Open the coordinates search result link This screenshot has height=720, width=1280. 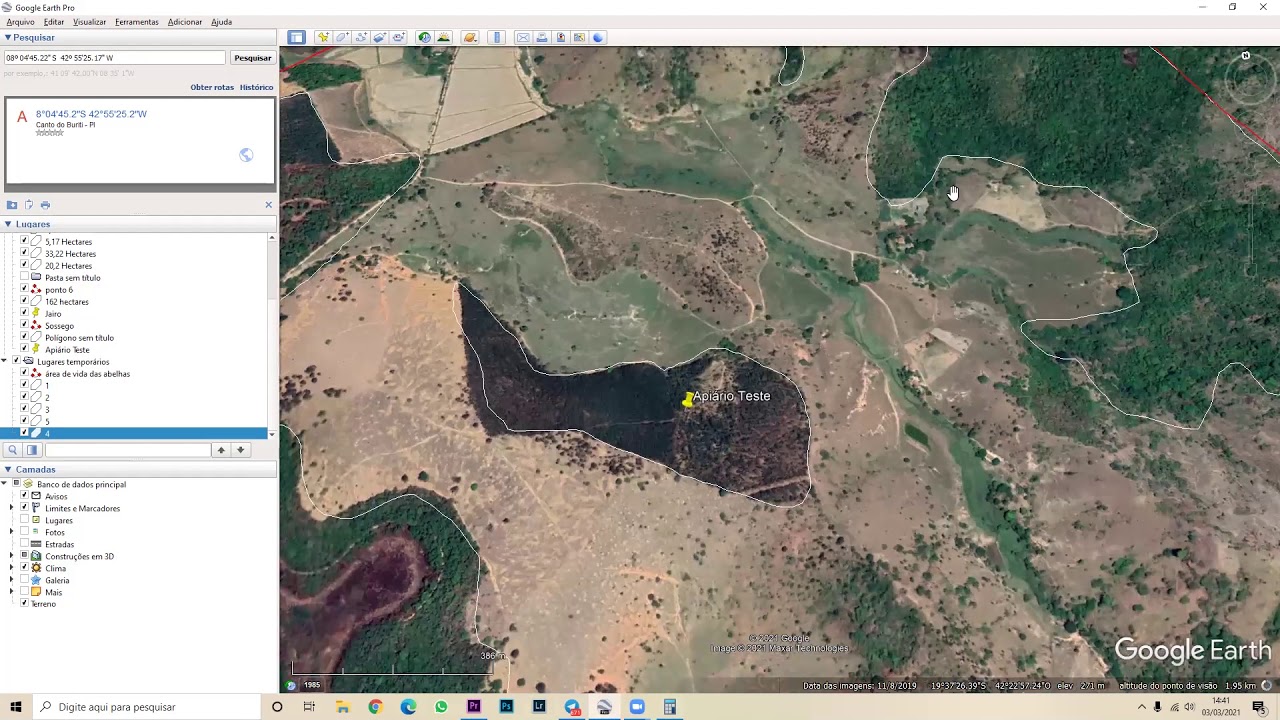91,114
